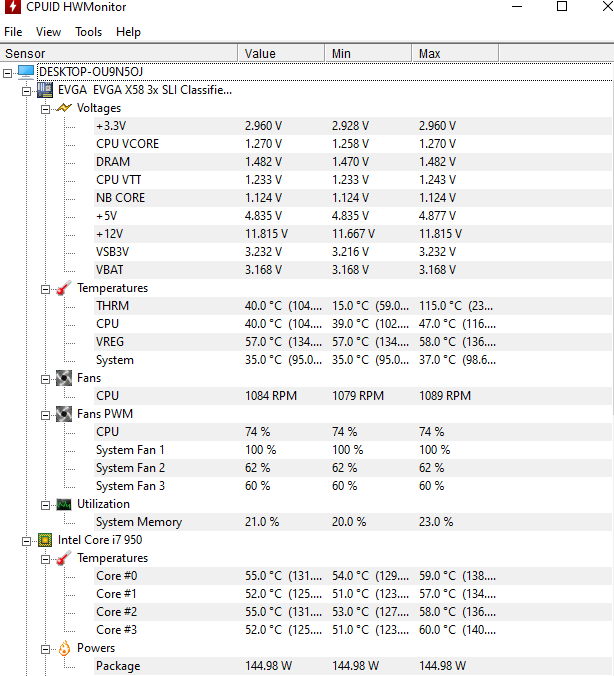
Task: Open the Help menu
Action: 128,32
